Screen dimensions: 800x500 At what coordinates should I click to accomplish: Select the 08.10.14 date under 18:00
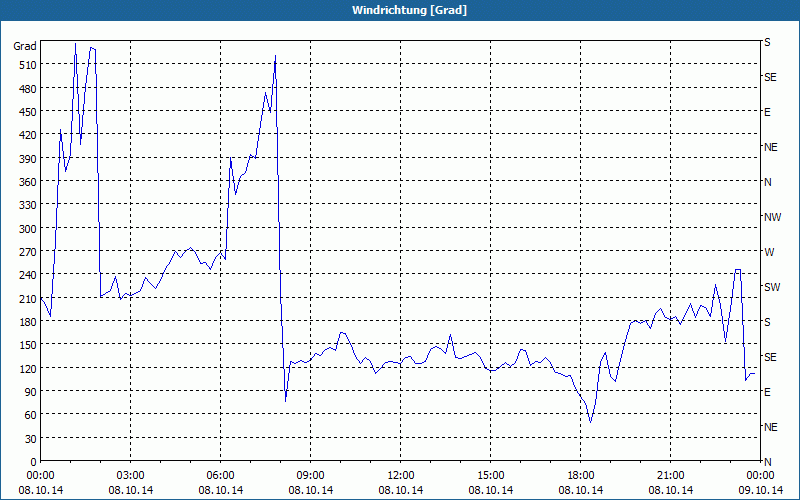tap(581, 490)
